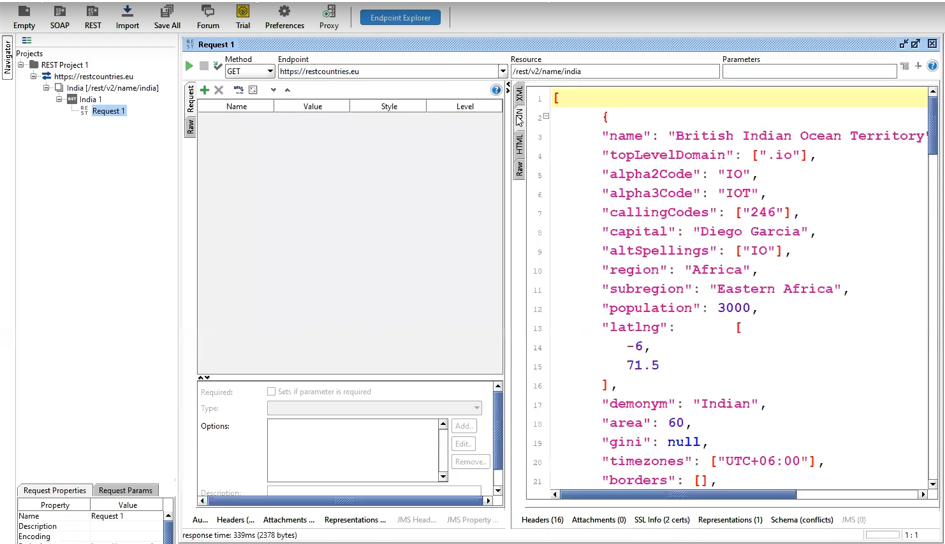Open the HTTP Method dropdown
Viewport: 945px width, 544px height.
pos(250,71)
